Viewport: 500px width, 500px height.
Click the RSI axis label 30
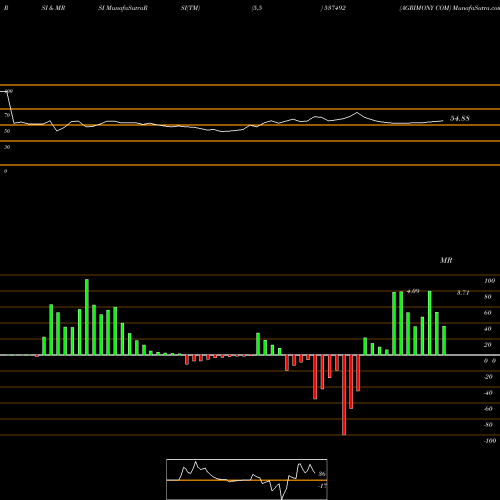tap(7, 147)
